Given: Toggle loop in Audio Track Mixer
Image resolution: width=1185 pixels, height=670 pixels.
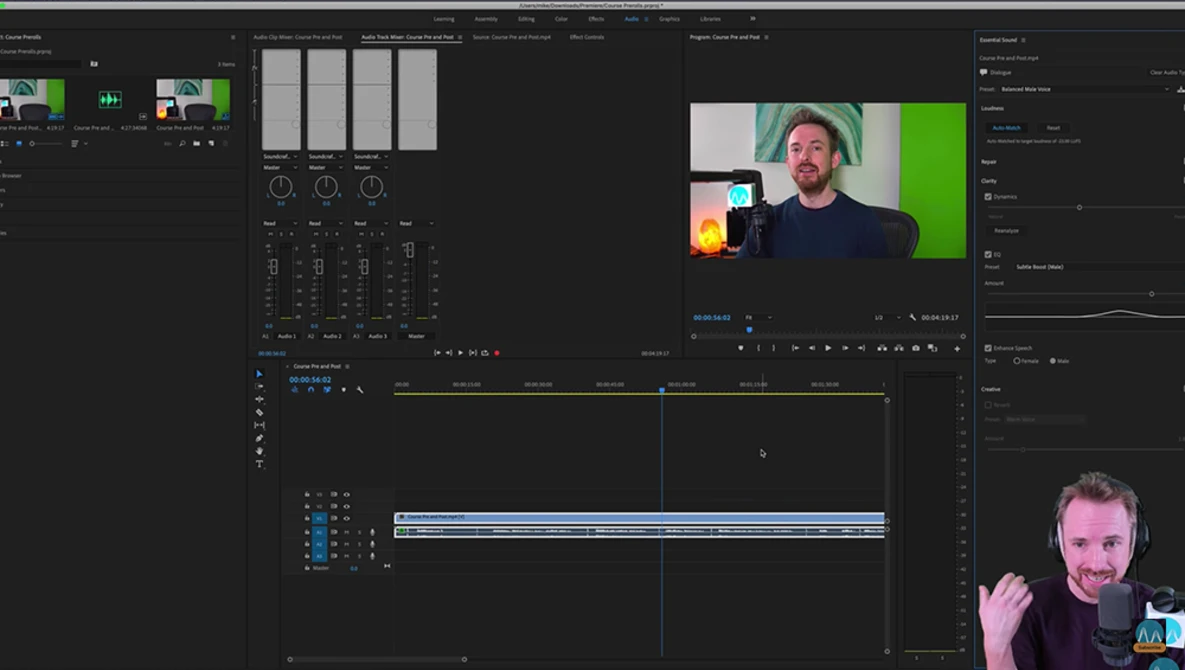Looking at the screenshot, I should pyautogui.click(x=484, y=353).
